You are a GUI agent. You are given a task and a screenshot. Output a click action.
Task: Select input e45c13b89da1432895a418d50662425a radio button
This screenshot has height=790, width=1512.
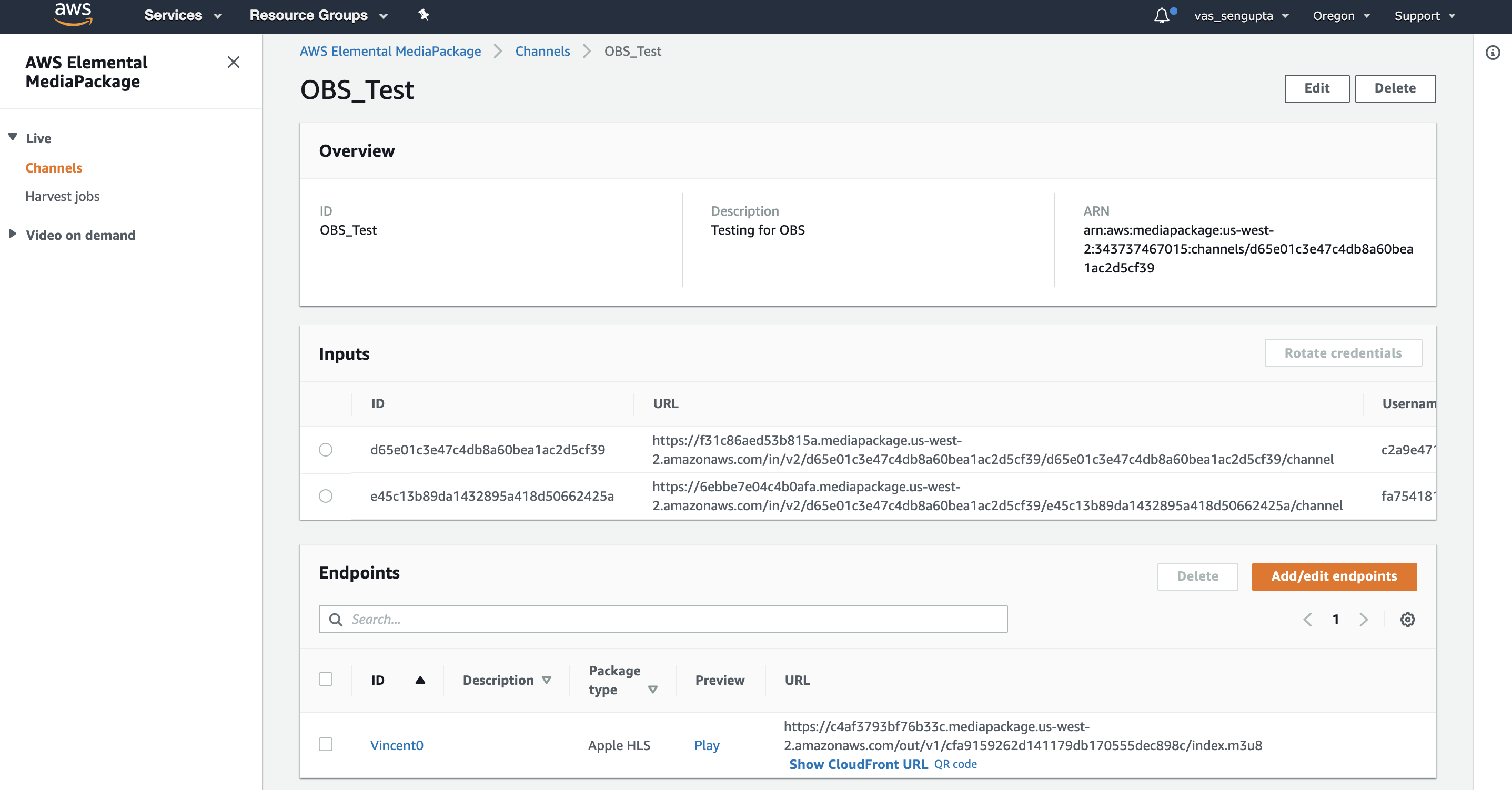326,496
